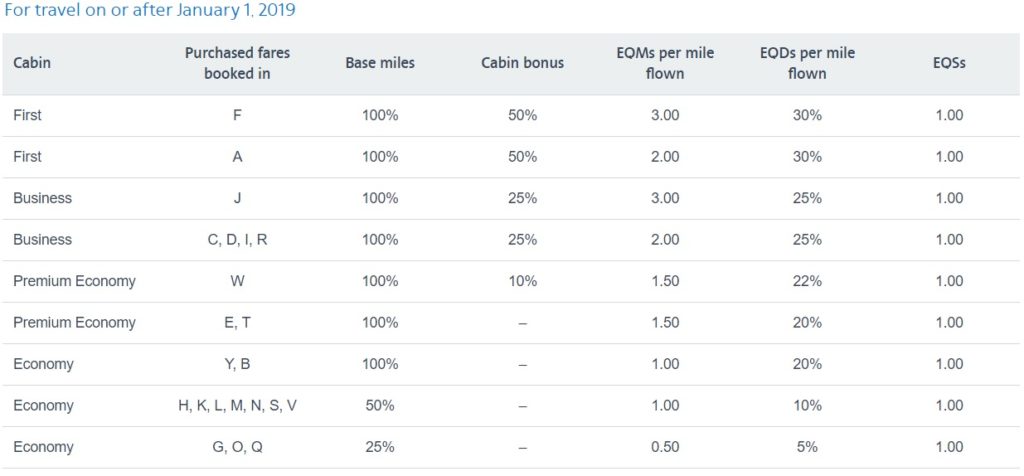
Task: Click the 'C, D, I, R' fare class cell
Action: pos(237,240)
